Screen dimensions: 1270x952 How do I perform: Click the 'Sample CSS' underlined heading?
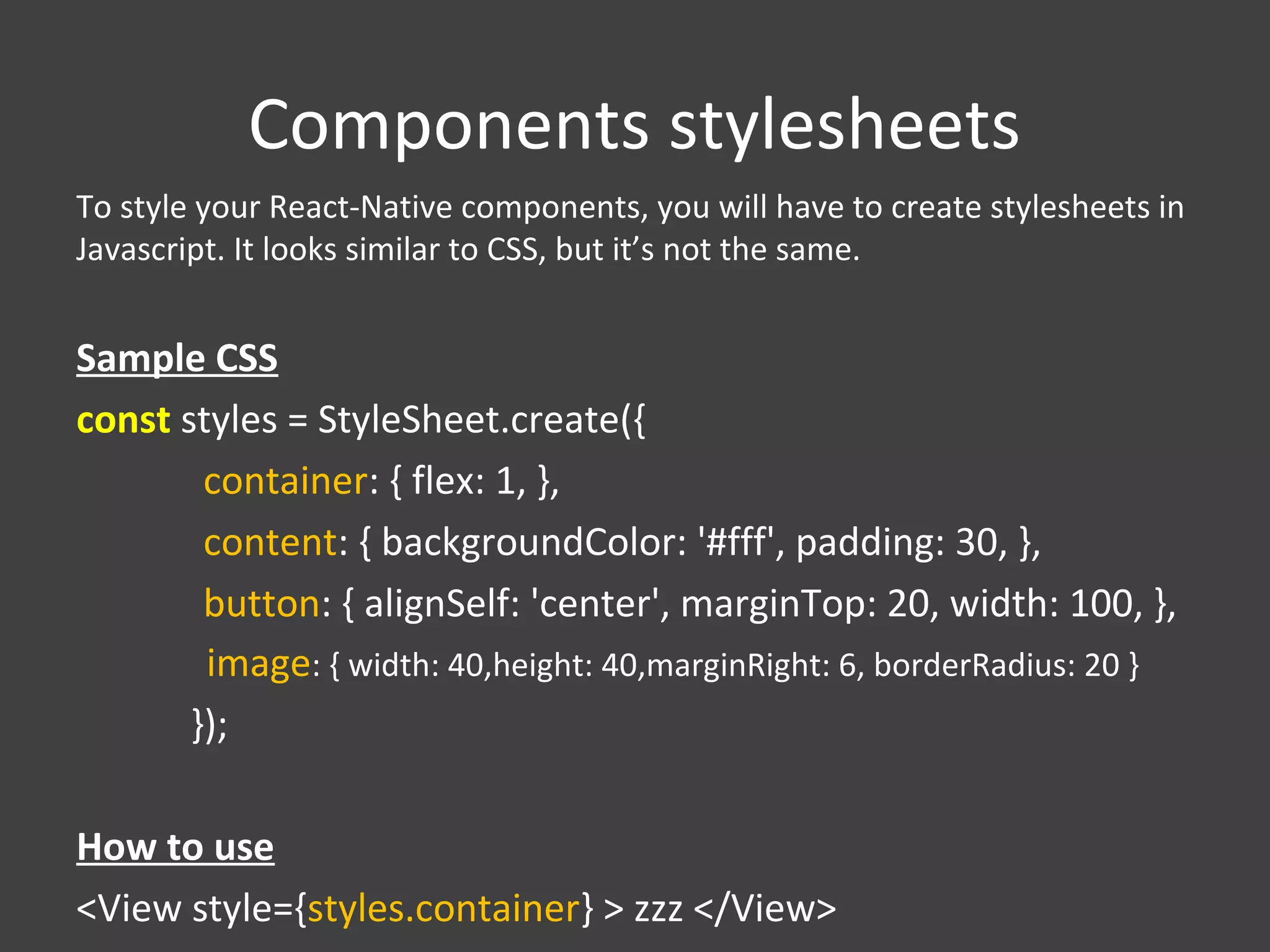point(177,359)
